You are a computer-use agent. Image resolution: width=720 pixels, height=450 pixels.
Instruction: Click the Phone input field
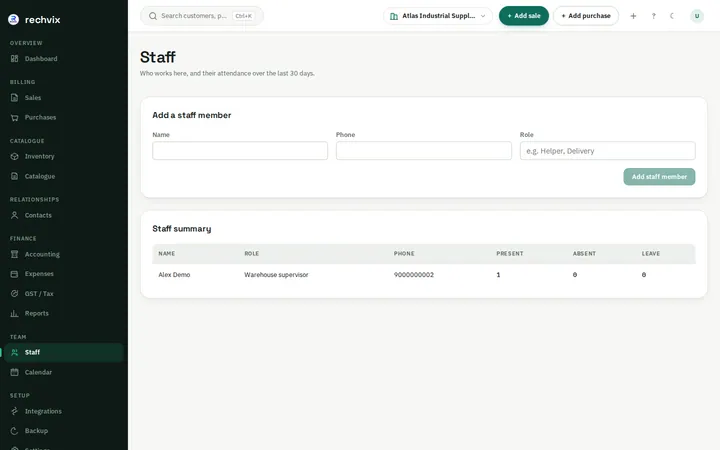pyautogui.click(x=423, y=151)
